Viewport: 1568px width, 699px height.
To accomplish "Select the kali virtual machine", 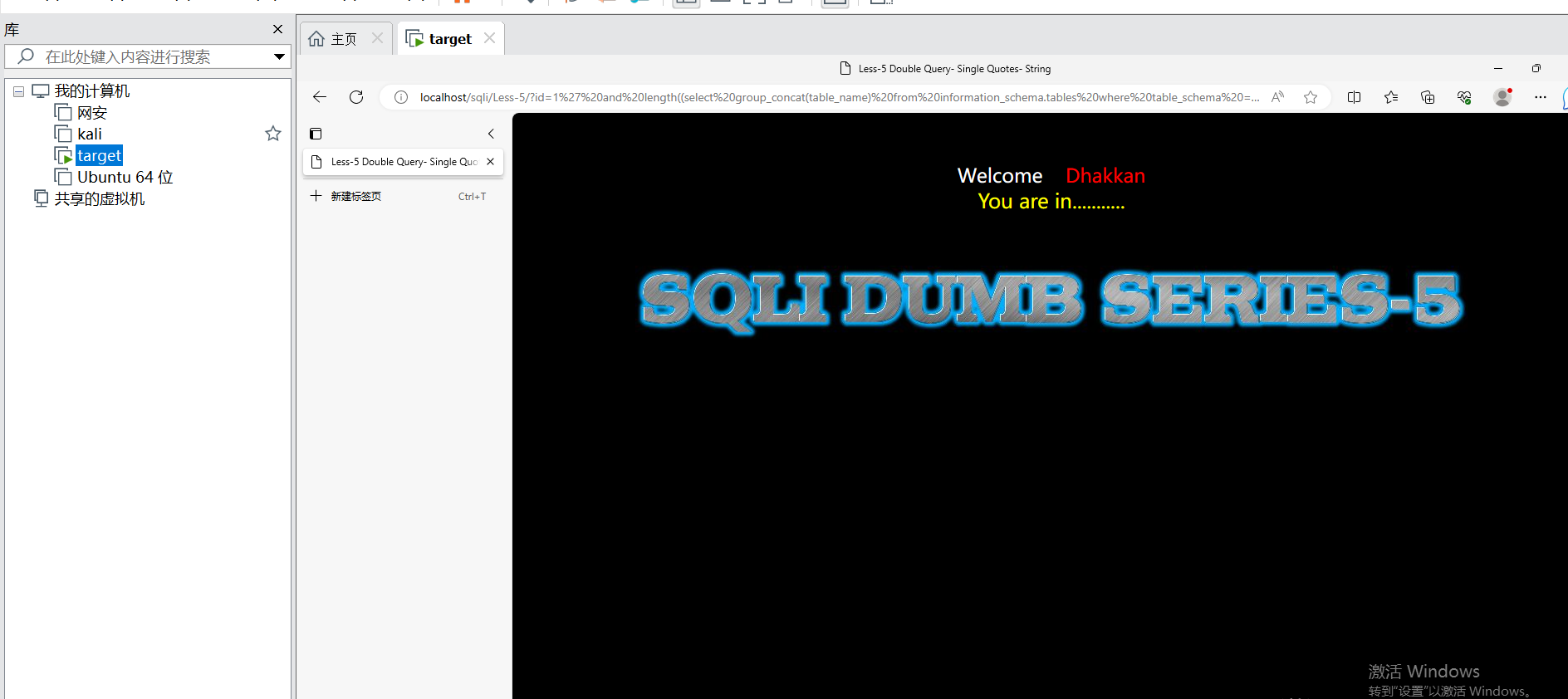I will click(90, 134).
